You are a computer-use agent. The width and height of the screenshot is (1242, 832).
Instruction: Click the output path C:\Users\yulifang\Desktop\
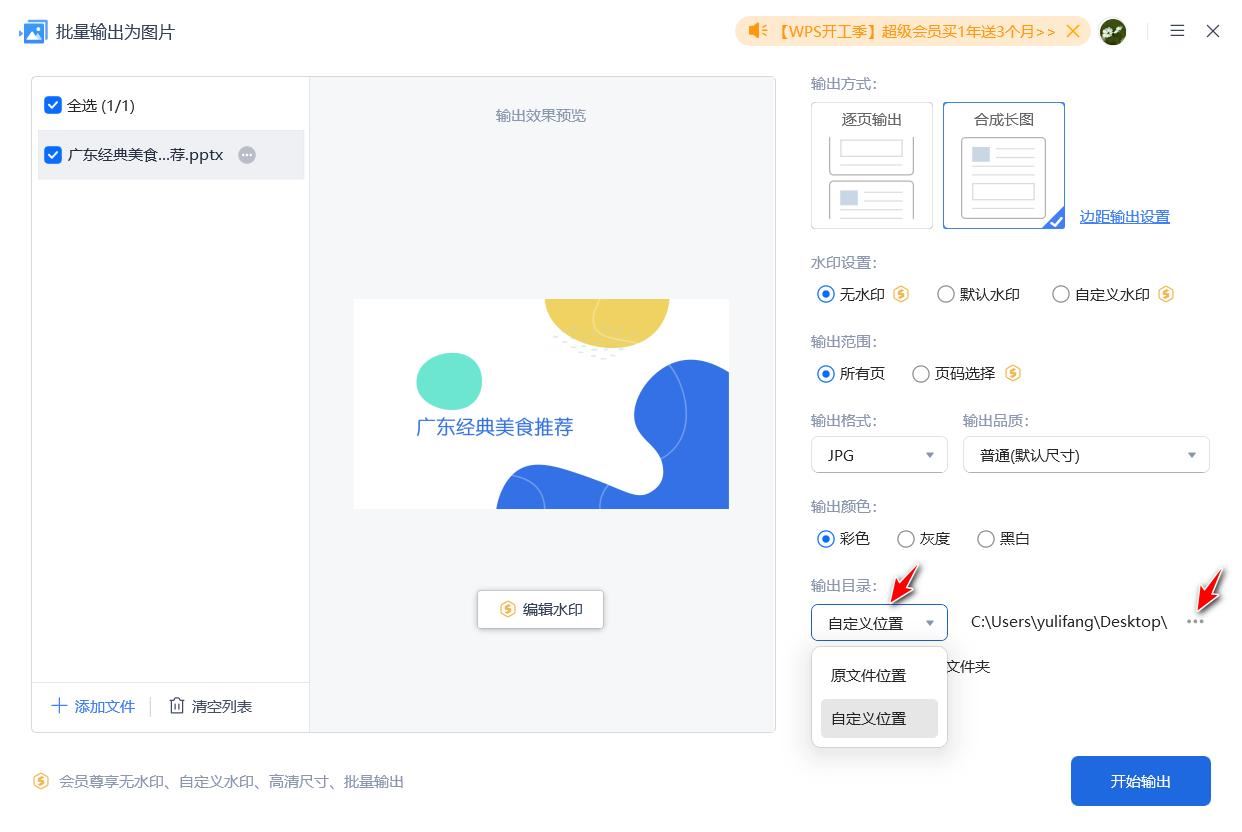coord(1069,622)
